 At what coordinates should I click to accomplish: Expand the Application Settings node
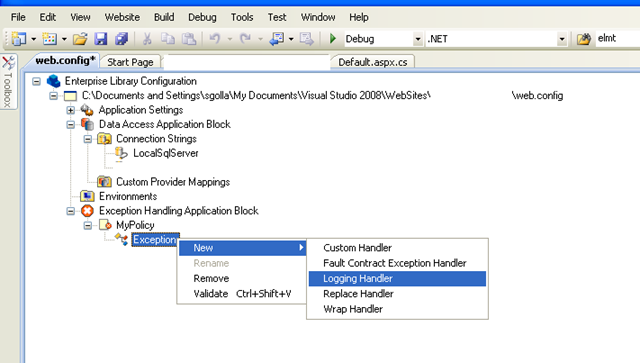(x=71, y=110)
